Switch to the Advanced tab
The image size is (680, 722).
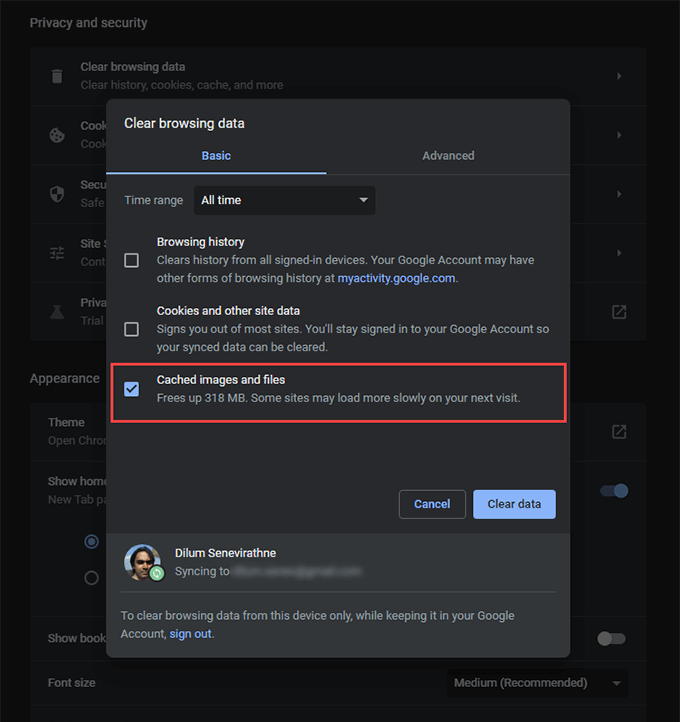[448, 156]
